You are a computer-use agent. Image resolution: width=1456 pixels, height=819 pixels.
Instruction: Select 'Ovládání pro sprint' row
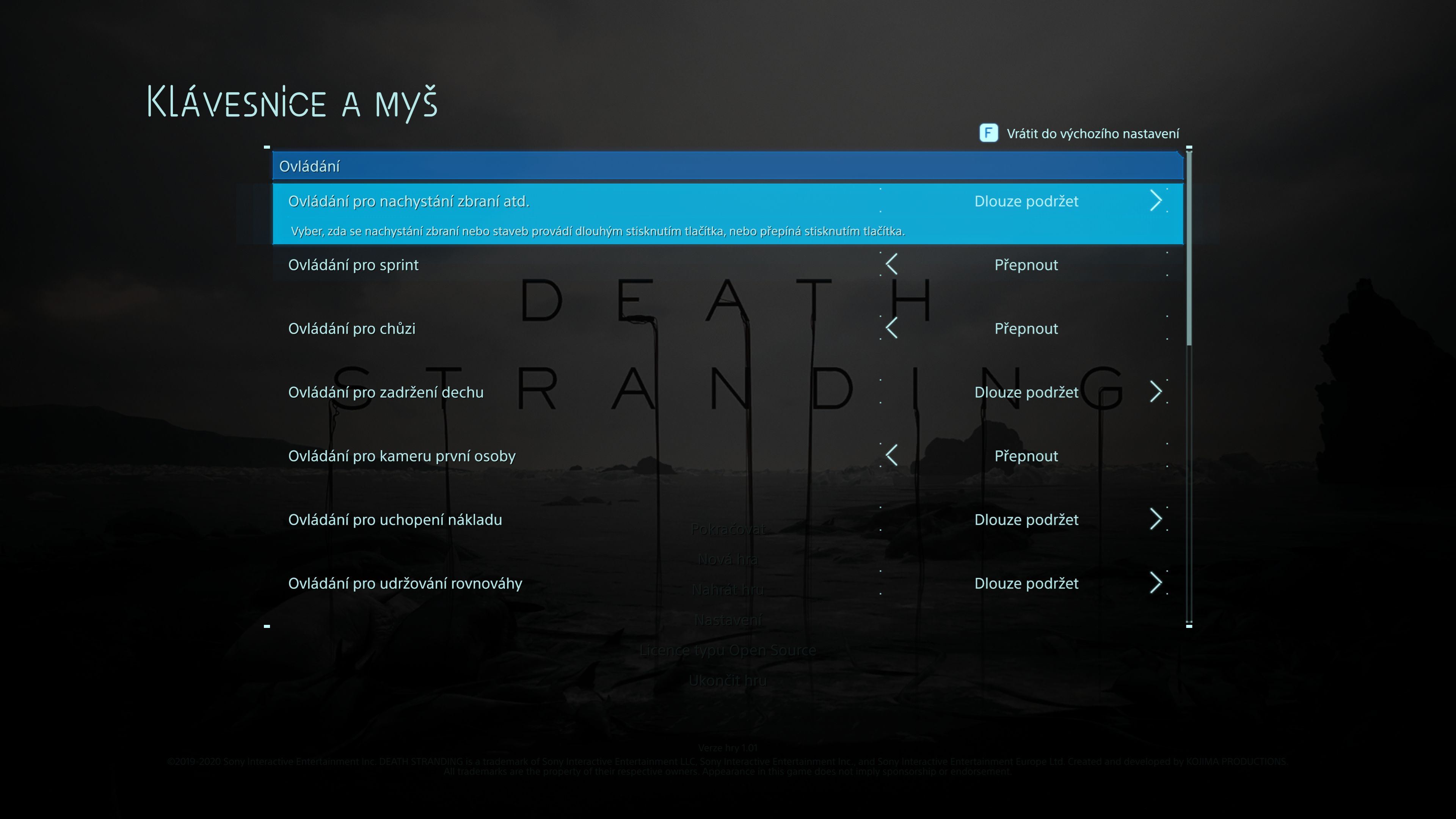click(728, 265)
